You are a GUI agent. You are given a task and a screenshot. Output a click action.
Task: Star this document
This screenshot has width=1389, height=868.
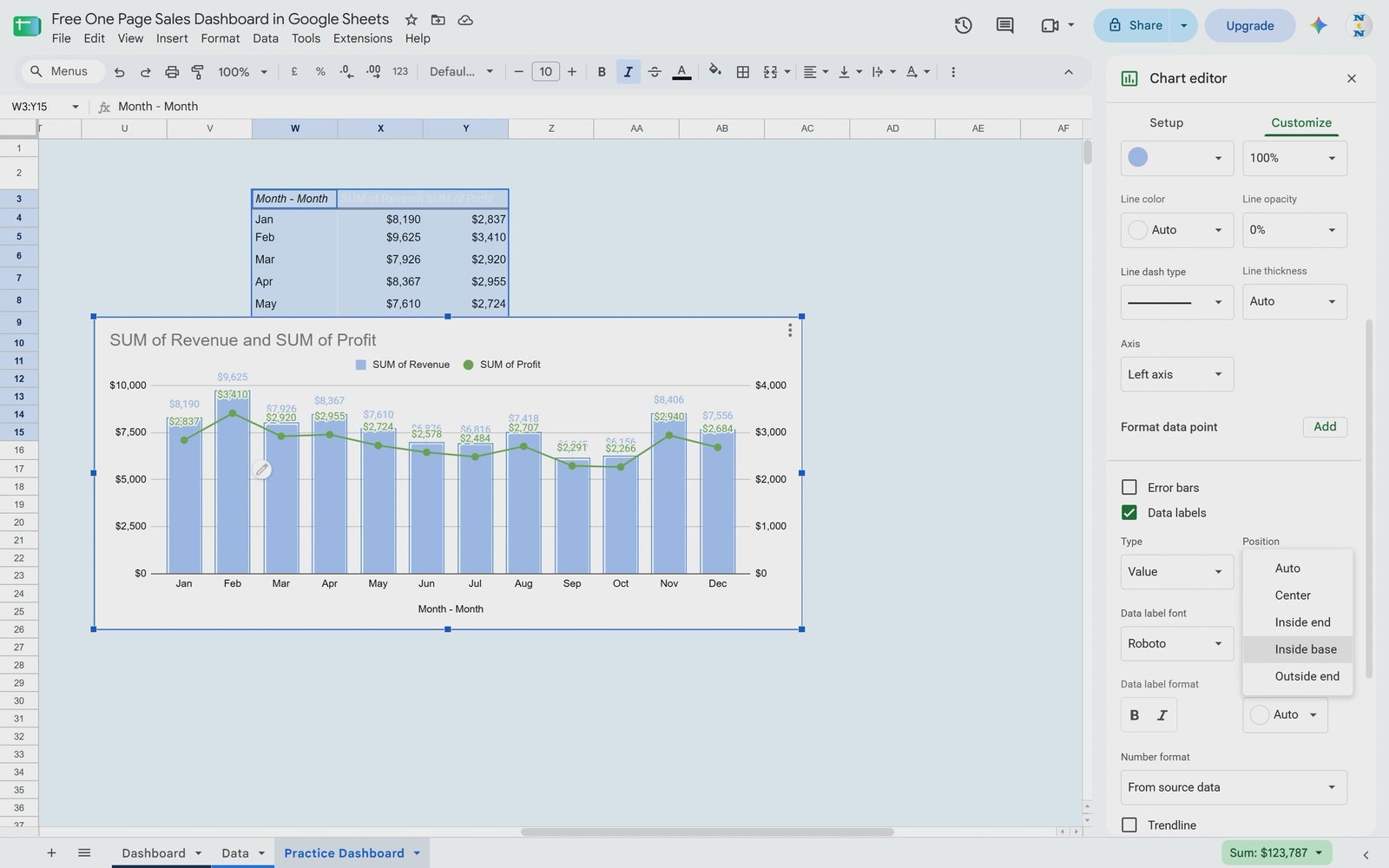tap(411, 19)
